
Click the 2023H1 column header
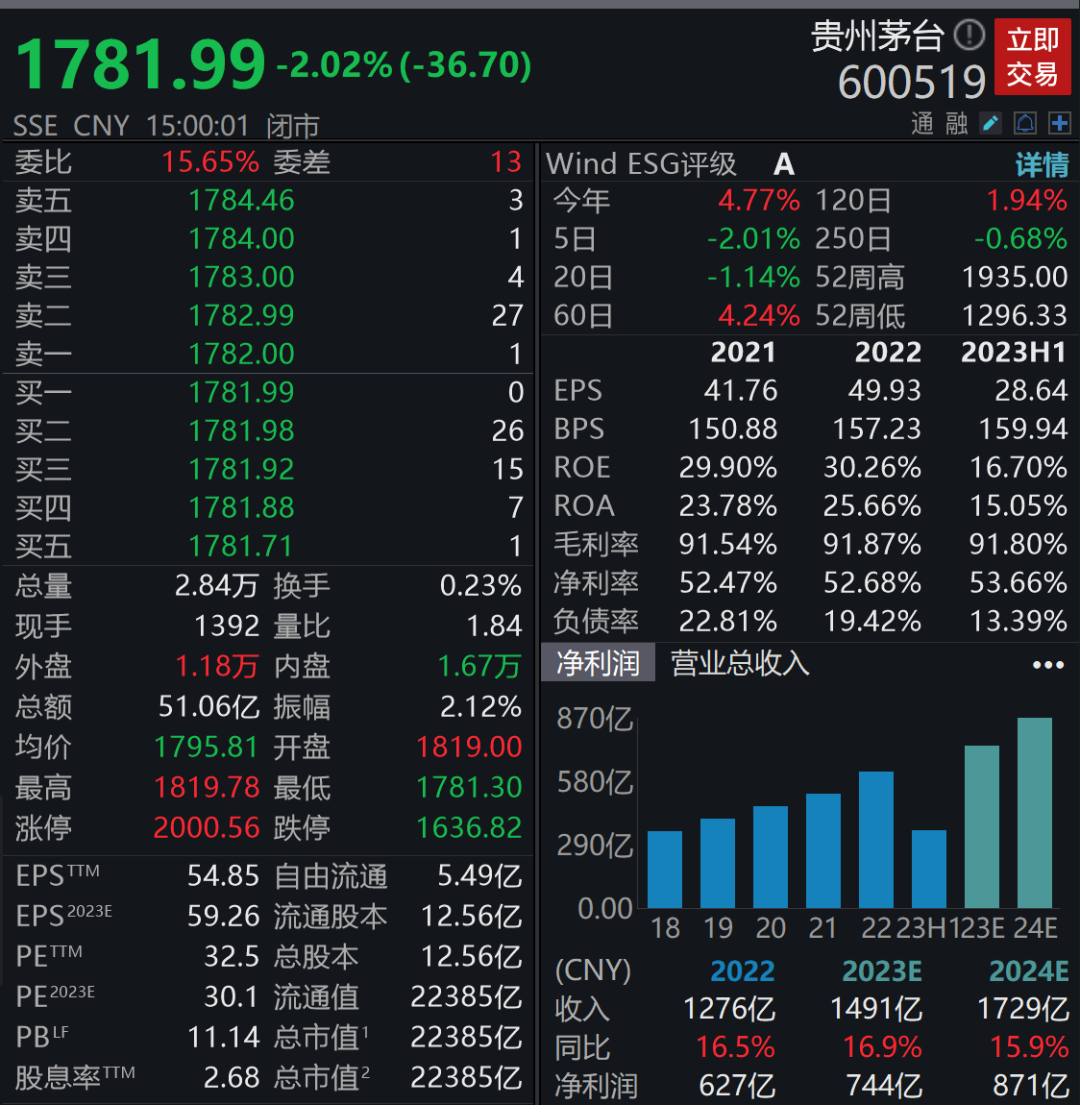[x=1014, y=352]
